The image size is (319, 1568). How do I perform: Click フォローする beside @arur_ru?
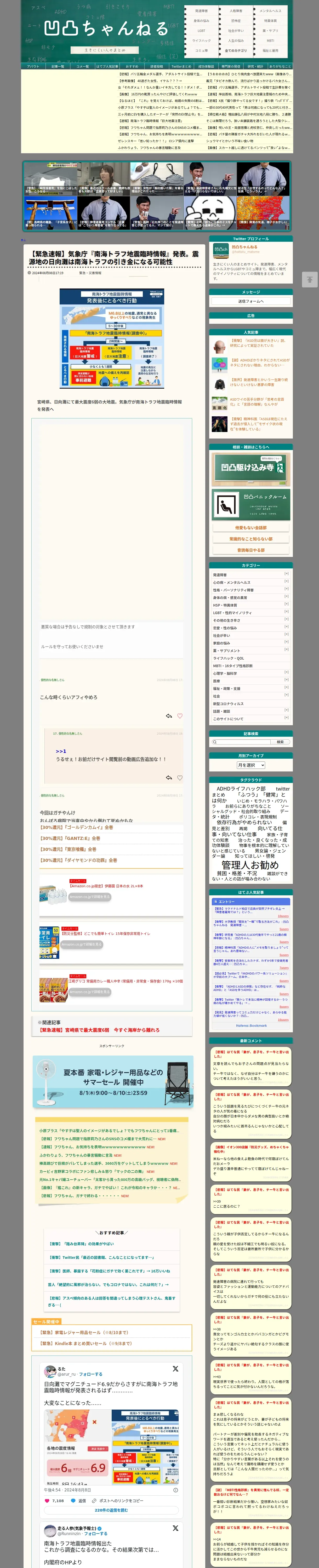point(90,1374)
